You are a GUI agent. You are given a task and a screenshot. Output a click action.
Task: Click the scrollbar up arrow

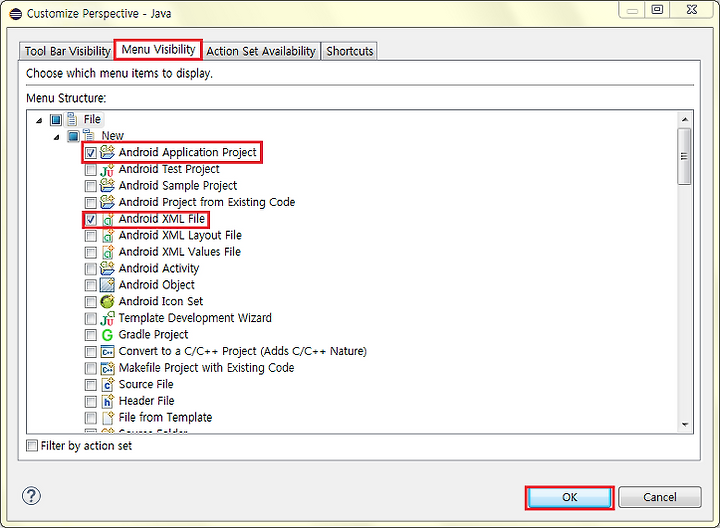point(685,119)
